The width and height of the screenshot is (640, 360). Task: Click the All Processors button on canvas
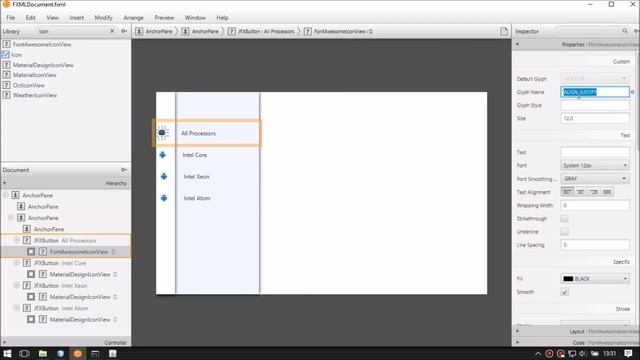207,133
